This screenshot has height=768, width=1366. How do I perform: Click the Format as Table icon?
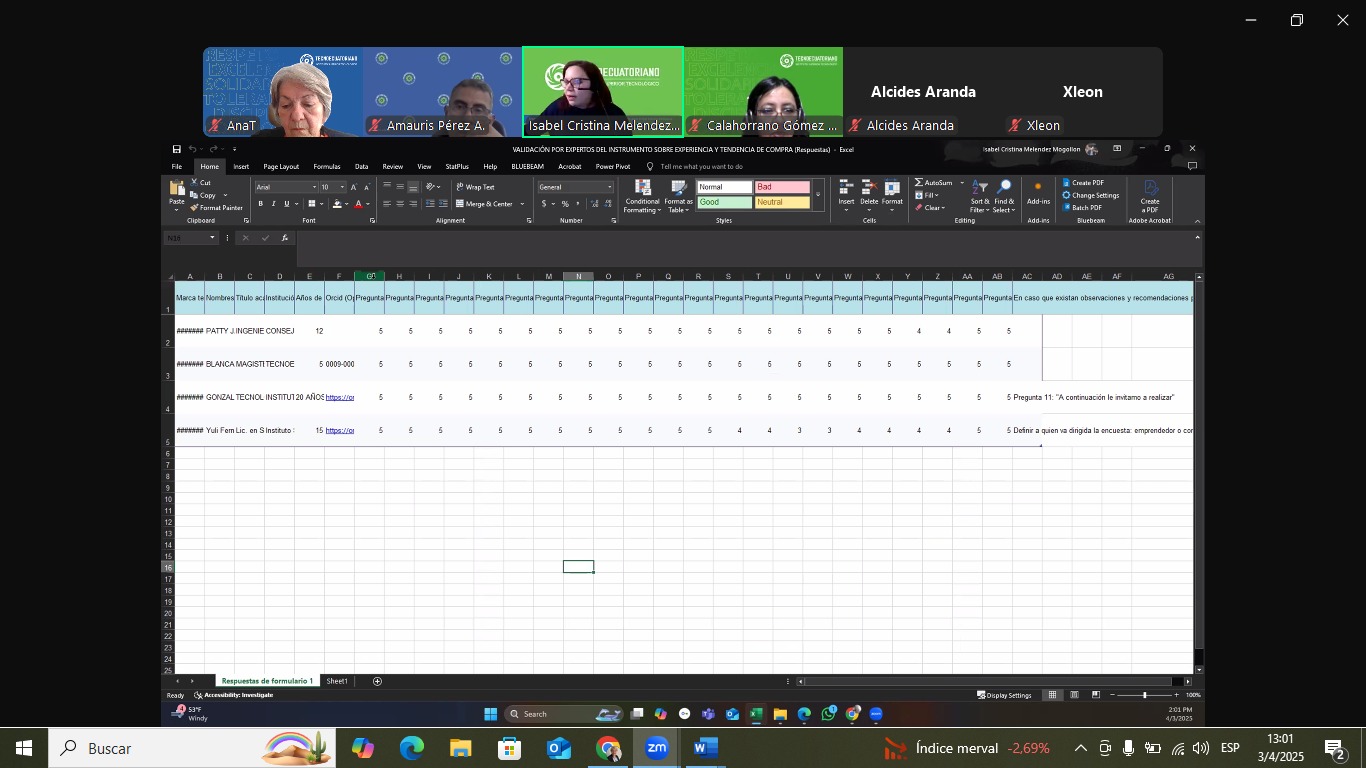[678, 187]
